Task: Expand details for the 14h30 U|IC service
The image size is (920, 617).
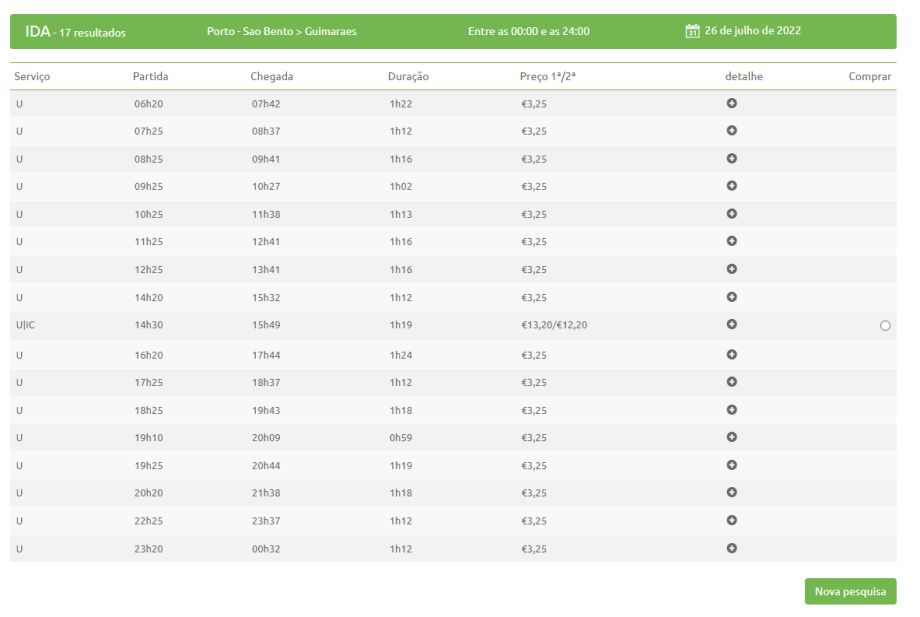Action: (731, 324)
